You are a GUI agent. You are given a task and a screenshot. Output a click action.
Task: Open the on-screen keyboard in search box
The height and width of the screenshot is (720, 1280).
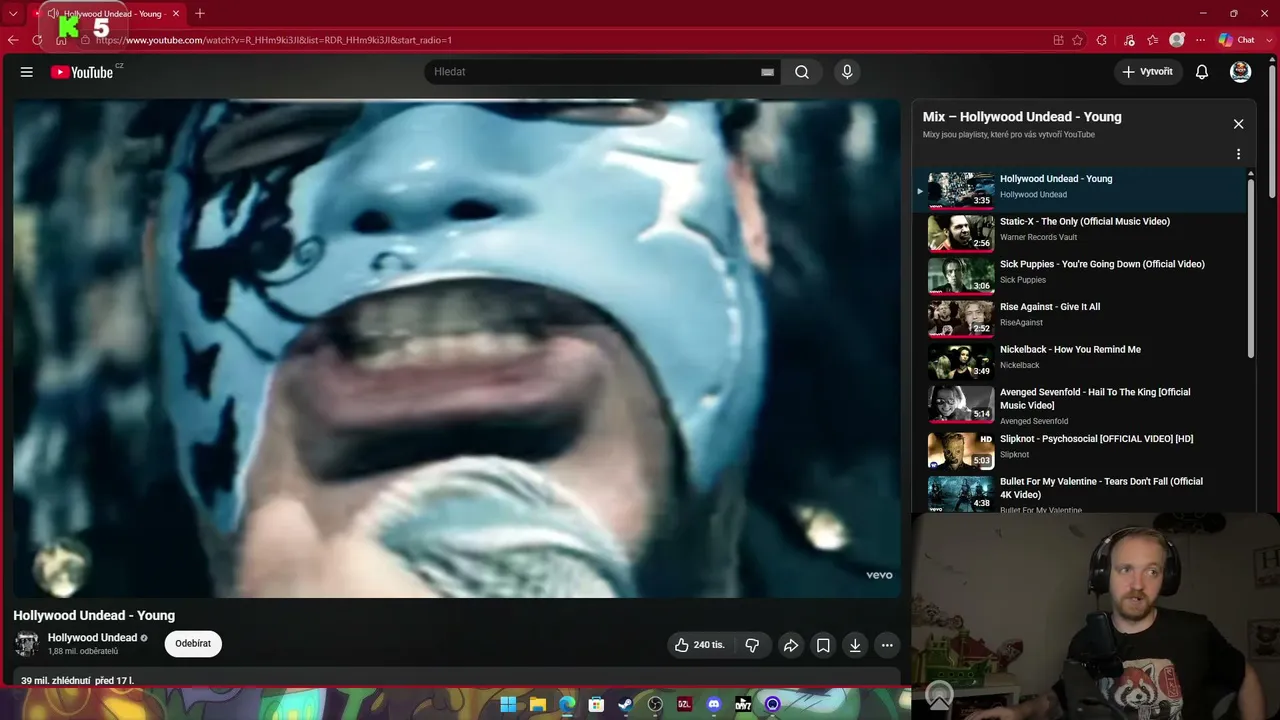point(767,72)
